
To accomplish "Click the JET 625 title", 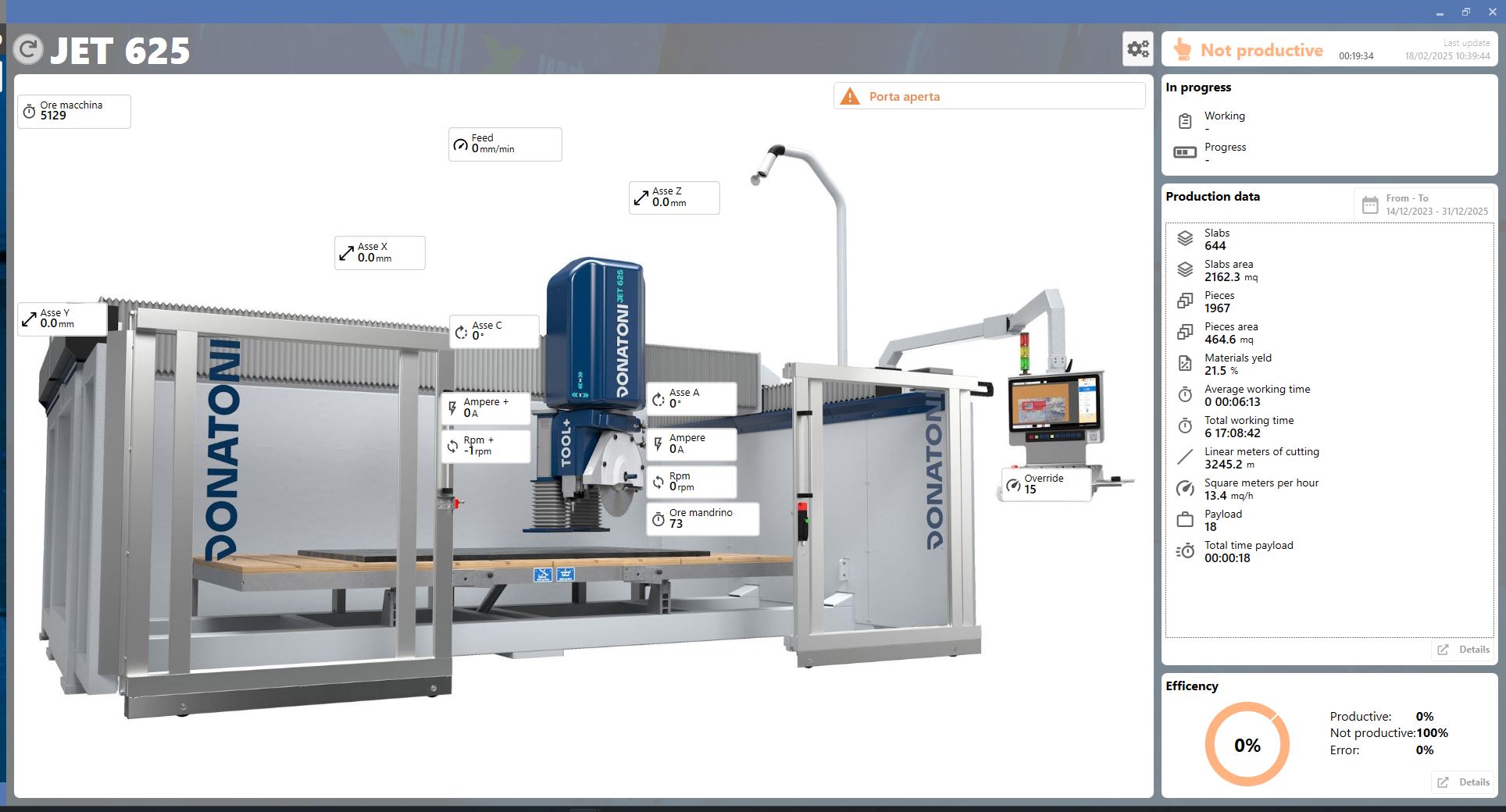I will [120, 52].
